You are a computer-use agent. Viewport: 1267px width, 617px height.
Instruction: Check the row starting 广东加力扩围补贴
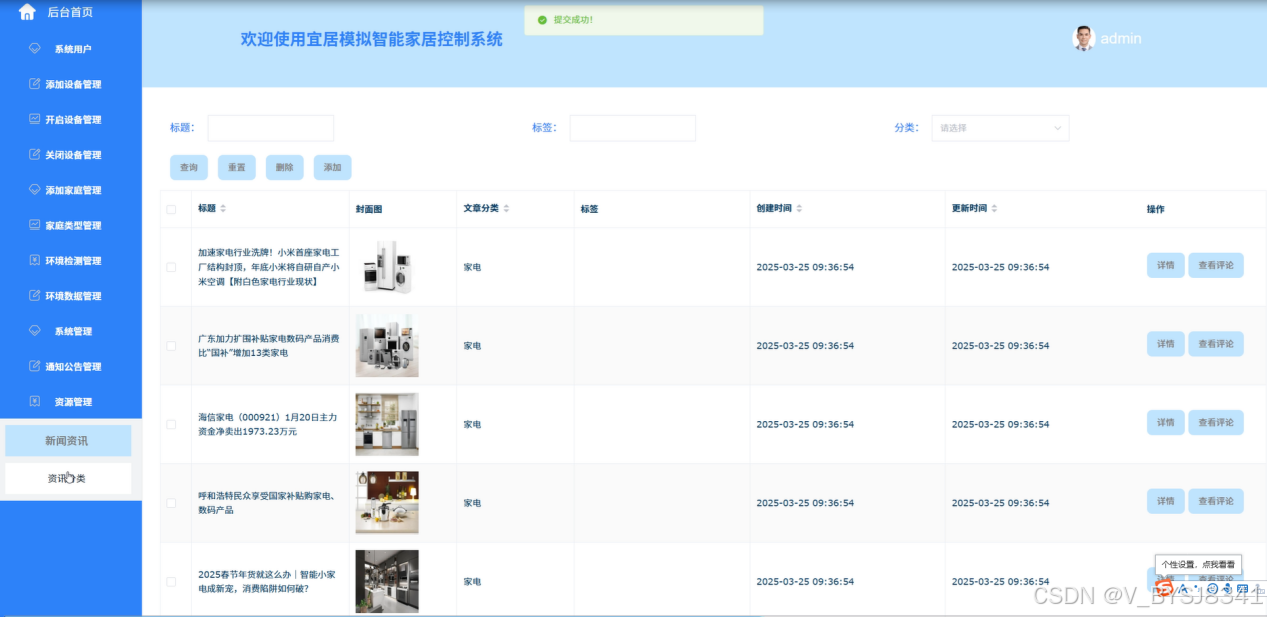point(171,346)
